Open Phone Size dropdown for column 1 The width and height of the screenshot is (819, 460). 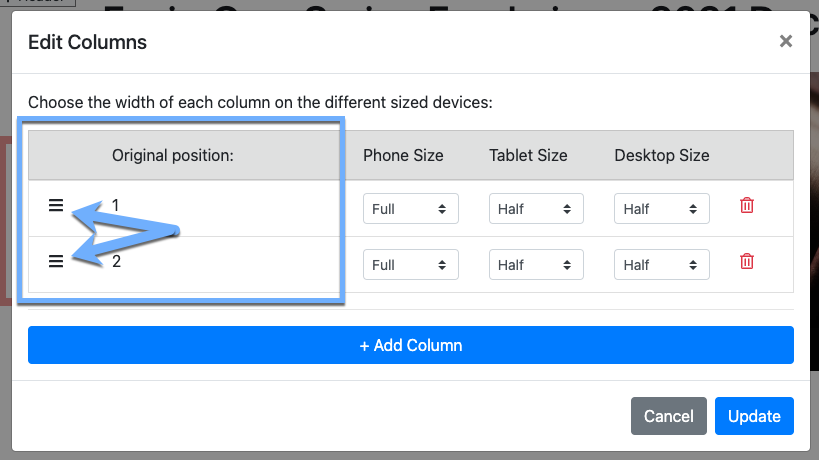tap(410, 209)
